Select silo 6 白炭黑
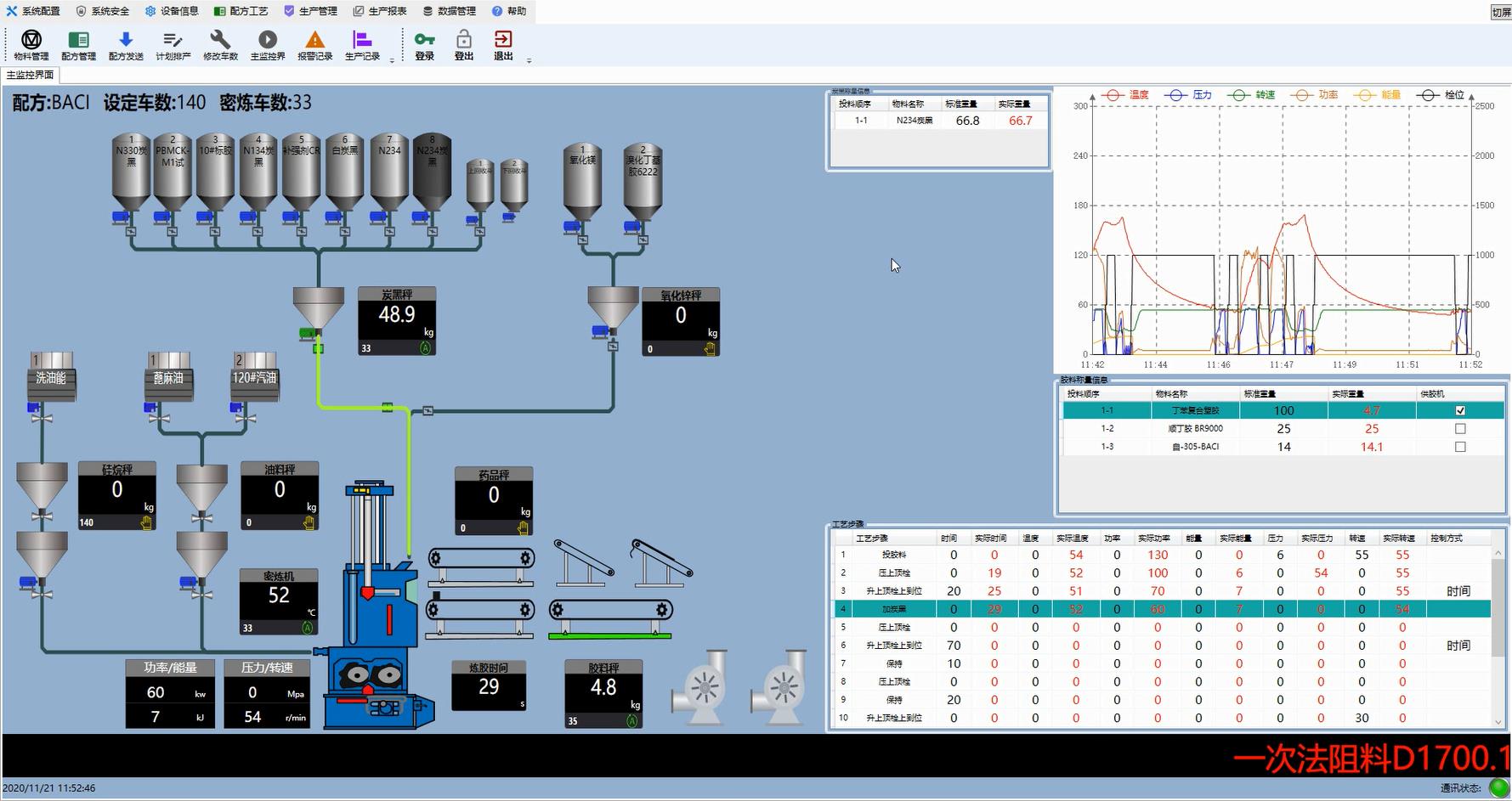1512x801 pixels. click(x=345, y=172)
